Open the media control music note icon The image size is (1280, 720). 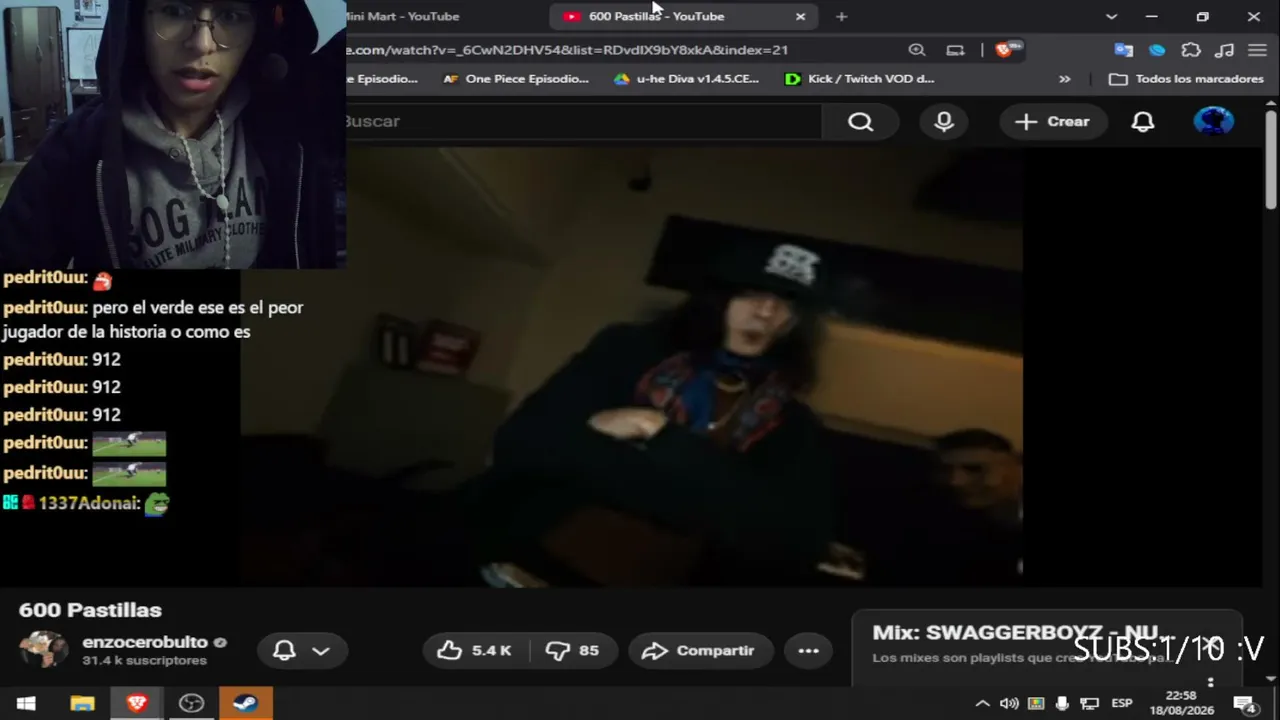coord(1224,50)
